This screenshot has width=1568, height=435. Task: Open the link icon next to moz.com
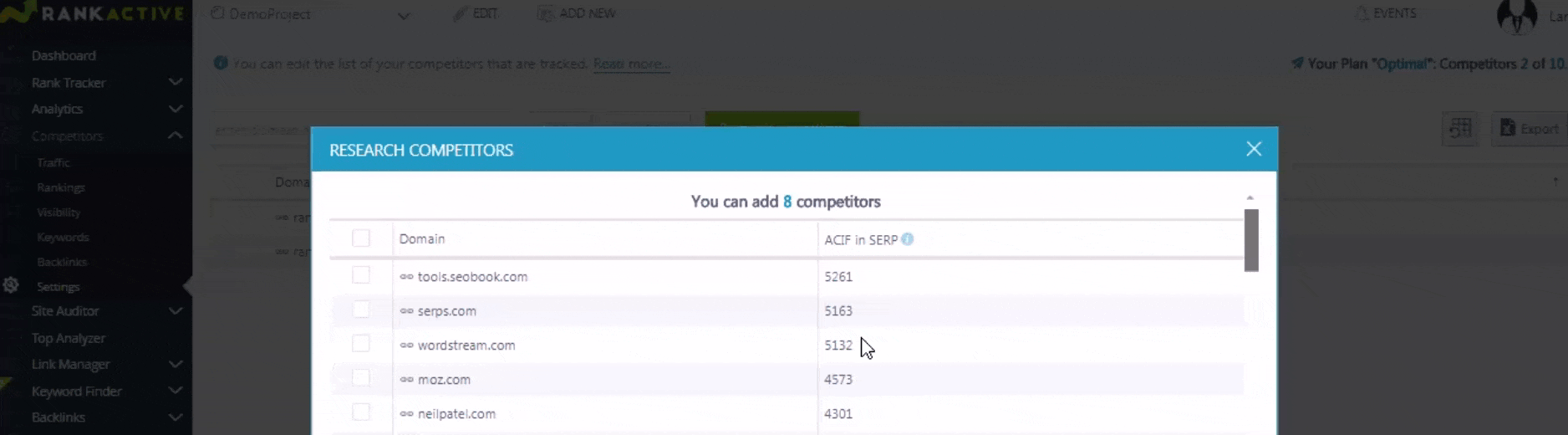[x=406, y=380]
